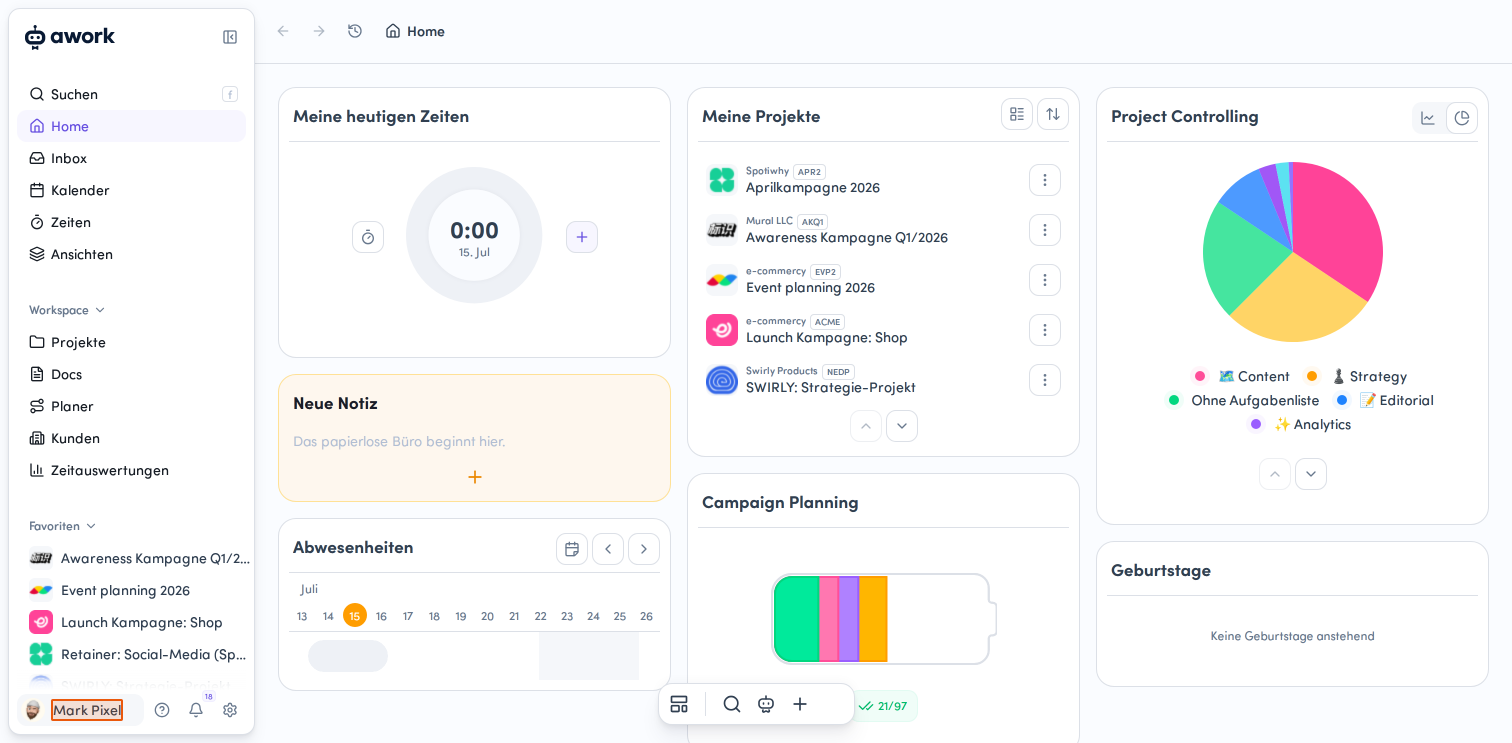Open three-dot menu for SWIRLY: Strategie-Projekt
The height and width of the screenshot is (743, 1512).
click(x=1045, y=380)
